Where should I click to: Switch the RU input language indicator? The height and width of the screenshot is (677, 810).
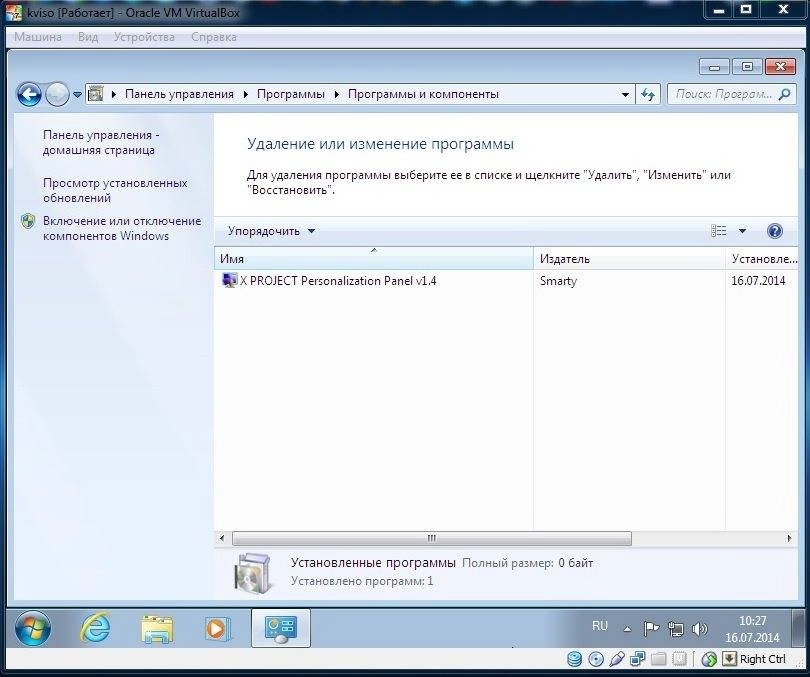pyautogui.click(x=600, y=626)
